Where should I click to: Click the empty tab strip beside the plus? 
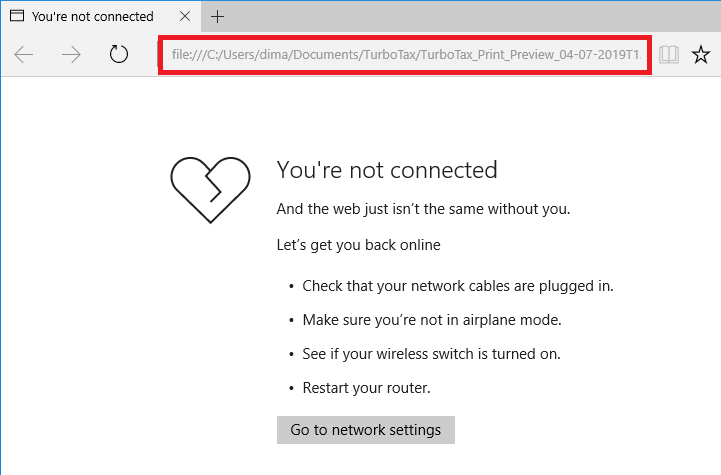[476, 17]
